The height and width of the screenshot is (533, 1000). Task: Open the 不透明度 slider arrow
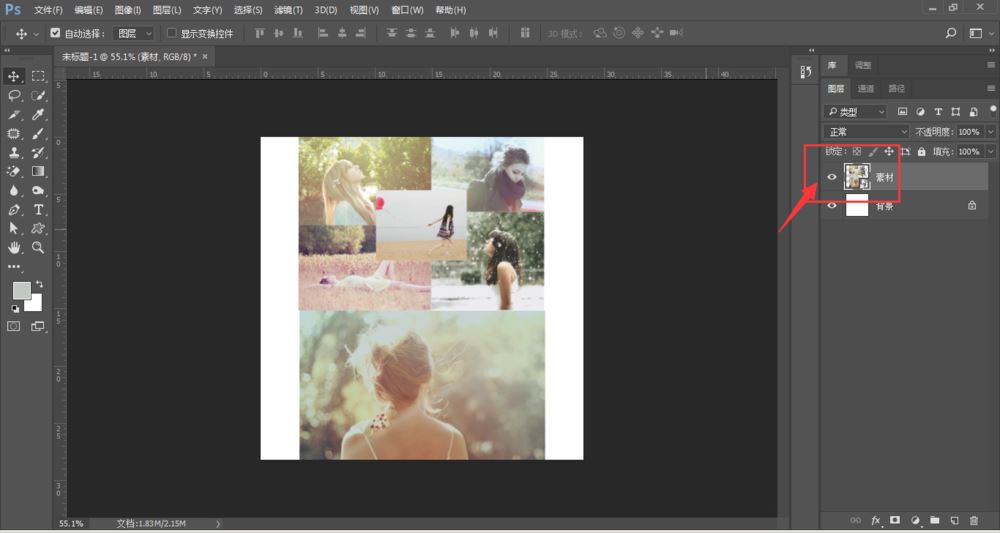[x=990, y=132]
